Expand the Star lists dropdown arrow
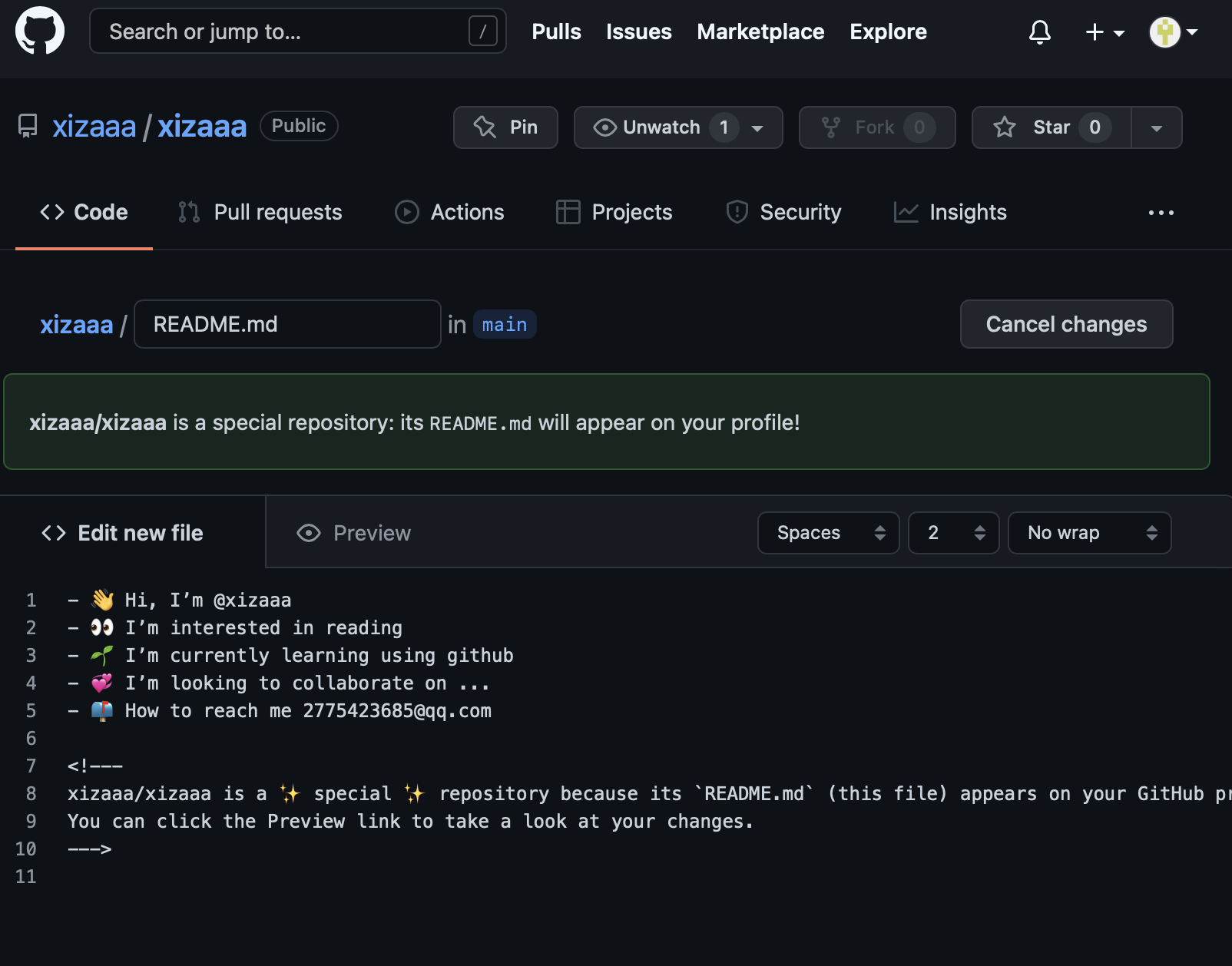The image size is (1232, 966). 1156,127
